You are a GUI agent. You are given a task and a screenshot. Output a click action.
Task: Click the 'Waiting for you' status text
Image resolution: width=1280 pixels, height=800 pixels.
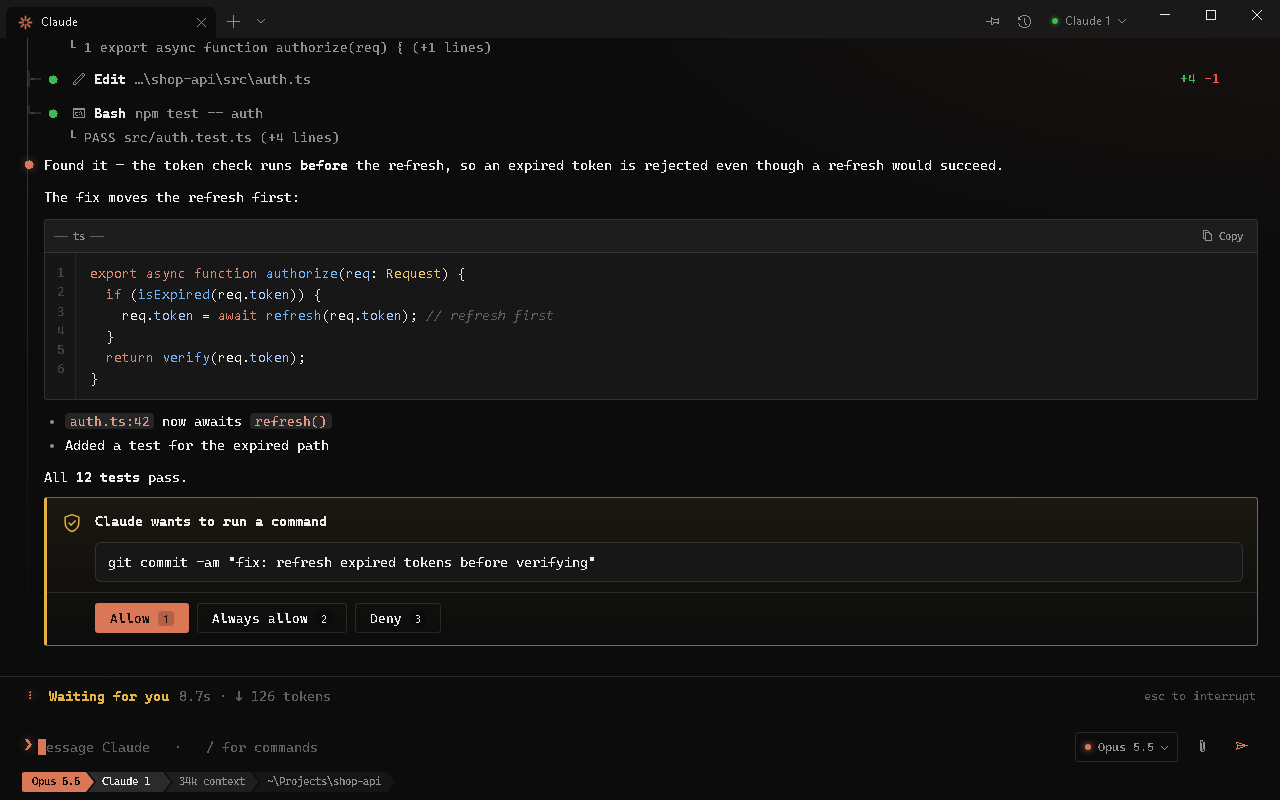pyautogui.click(x=109, y=696)
